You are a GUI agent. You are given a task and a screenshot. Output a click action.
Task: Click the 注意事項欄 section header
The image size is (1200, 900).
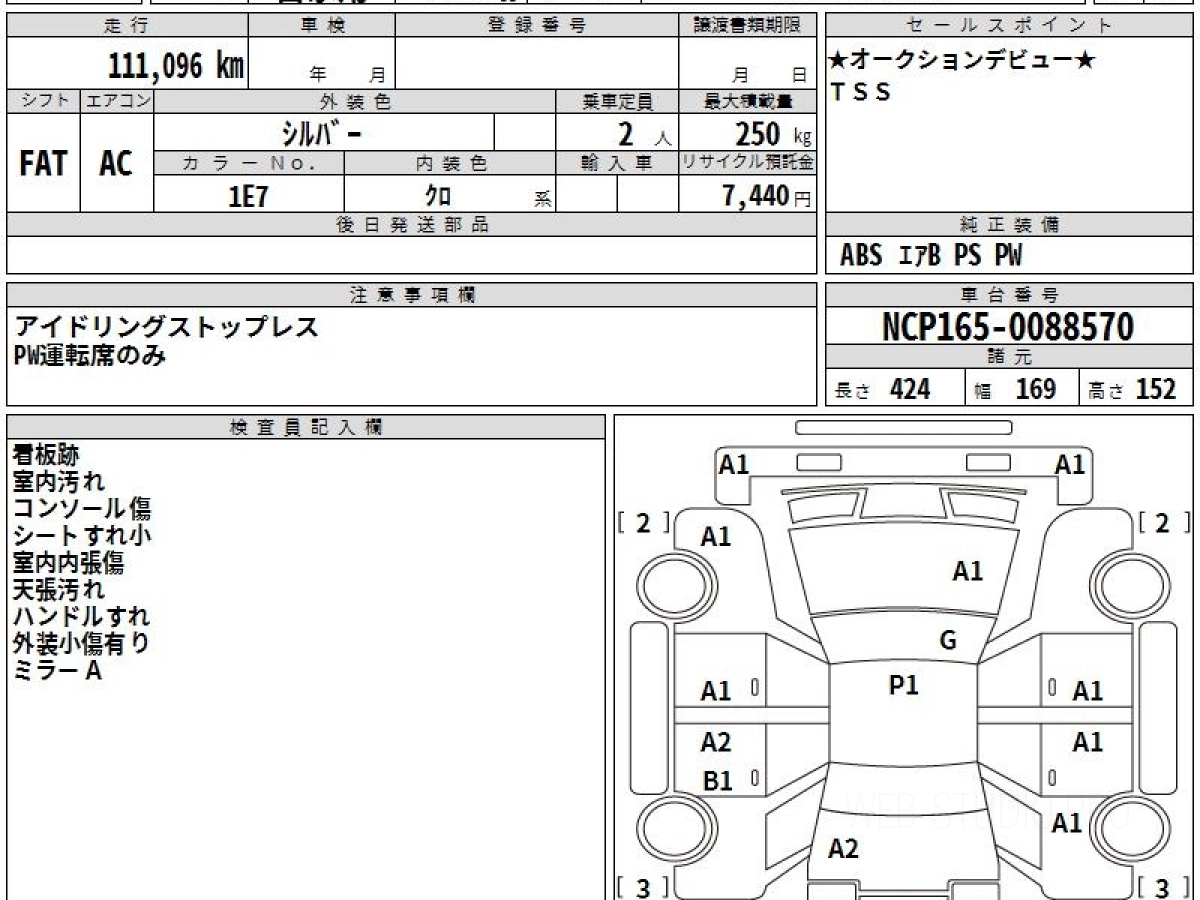[411, 295]
